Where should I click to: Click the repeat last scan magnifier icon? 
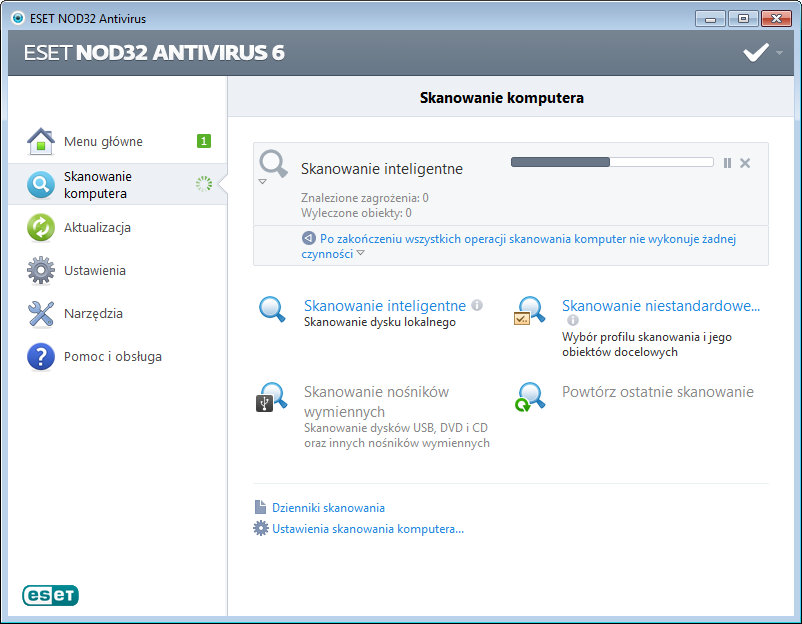click(530, 396)
